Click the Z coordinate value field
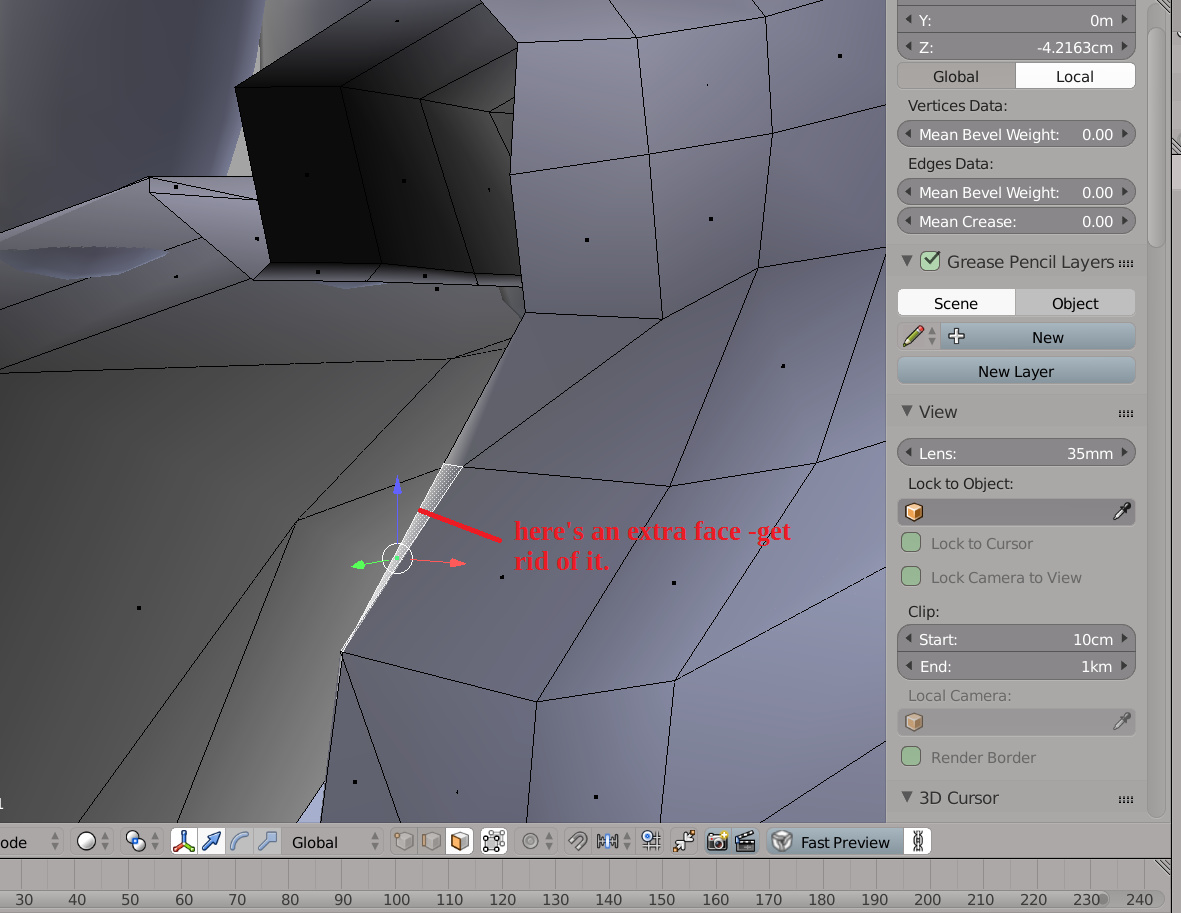This screenshot has width=1181, height=913. tap(1016, 47)
